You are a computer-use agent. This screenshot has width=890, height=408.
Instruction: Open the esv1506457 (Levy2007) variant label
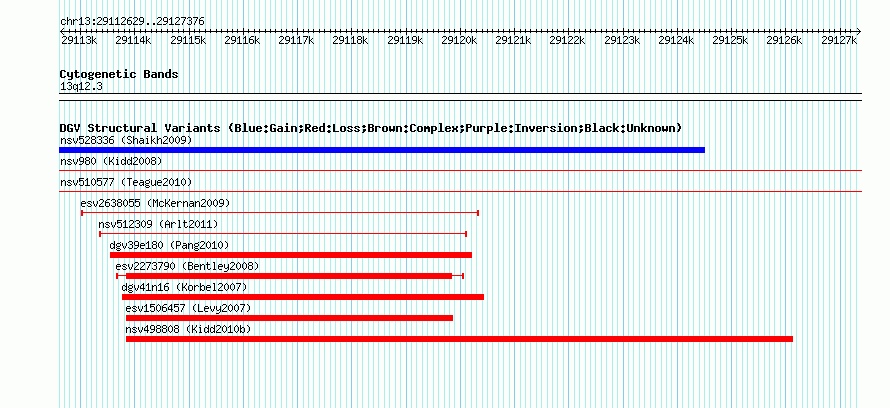(x=188, y=308)
